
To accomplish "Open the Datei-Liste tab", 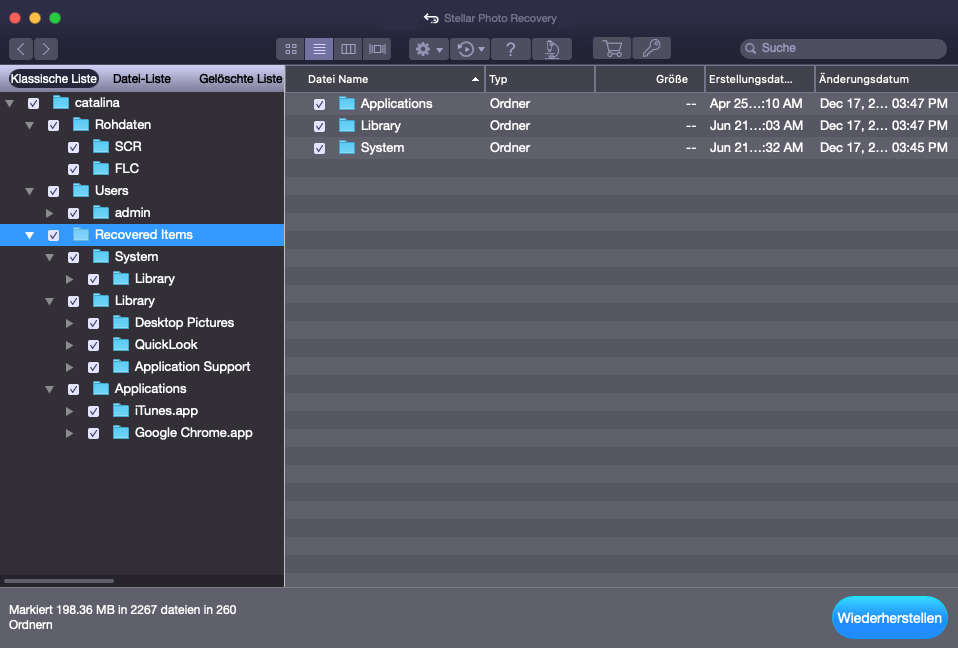I will 142,79.
